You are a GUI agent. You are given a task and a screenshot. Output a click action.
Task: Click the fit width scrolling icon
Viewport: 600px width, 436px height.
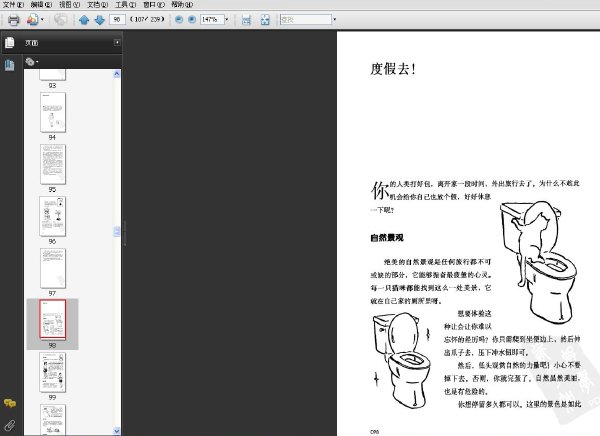click(246, 20)
